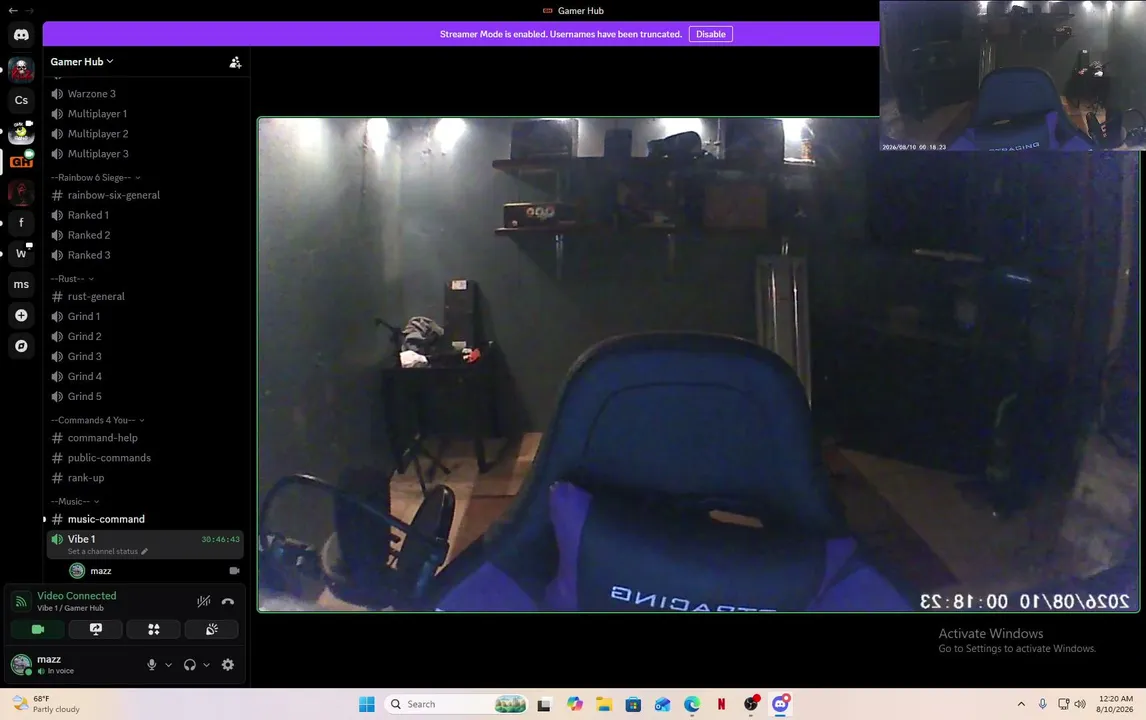Collapse the Commands 4 You category
The height and width of the screenshot is (720, 1146).
(x=98, y=420)
